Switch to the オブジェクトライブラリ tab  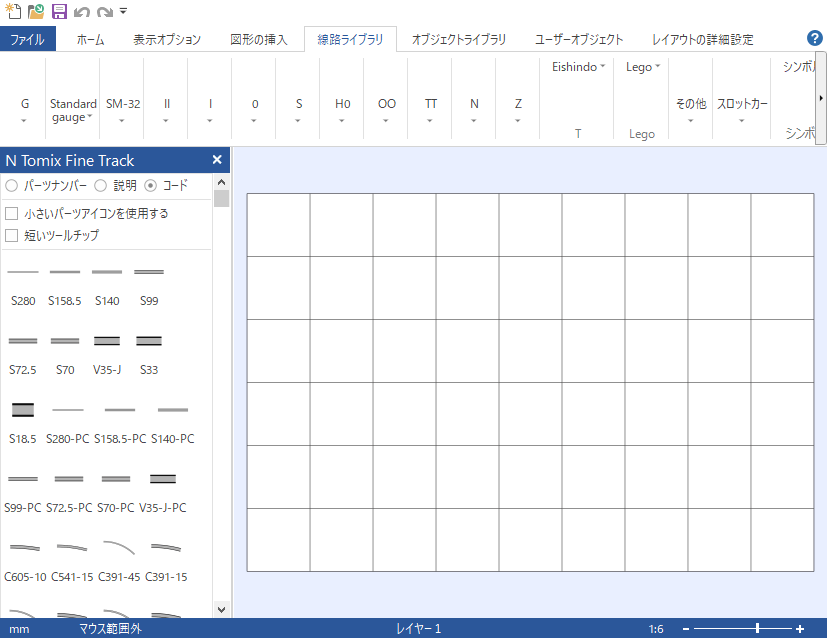(x=458, y=40)
